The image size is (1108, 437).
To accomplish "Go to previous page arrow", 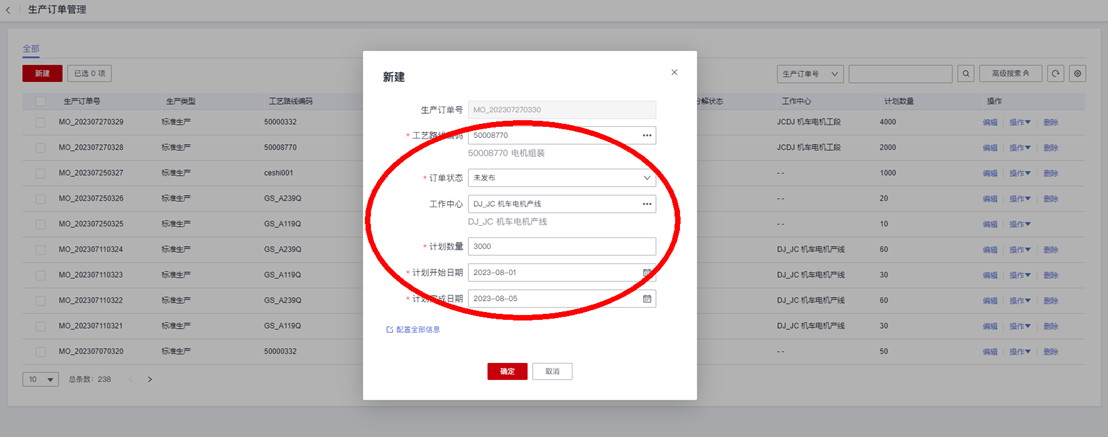I will click(x=131, y=380).
